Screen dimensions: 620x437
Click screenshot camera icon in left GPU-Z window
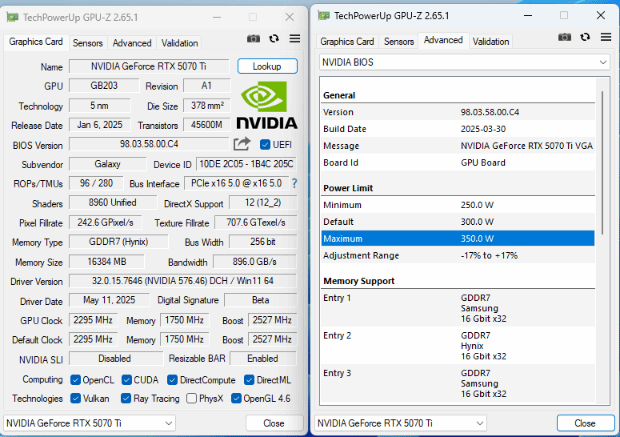click(x=253, y=39)
